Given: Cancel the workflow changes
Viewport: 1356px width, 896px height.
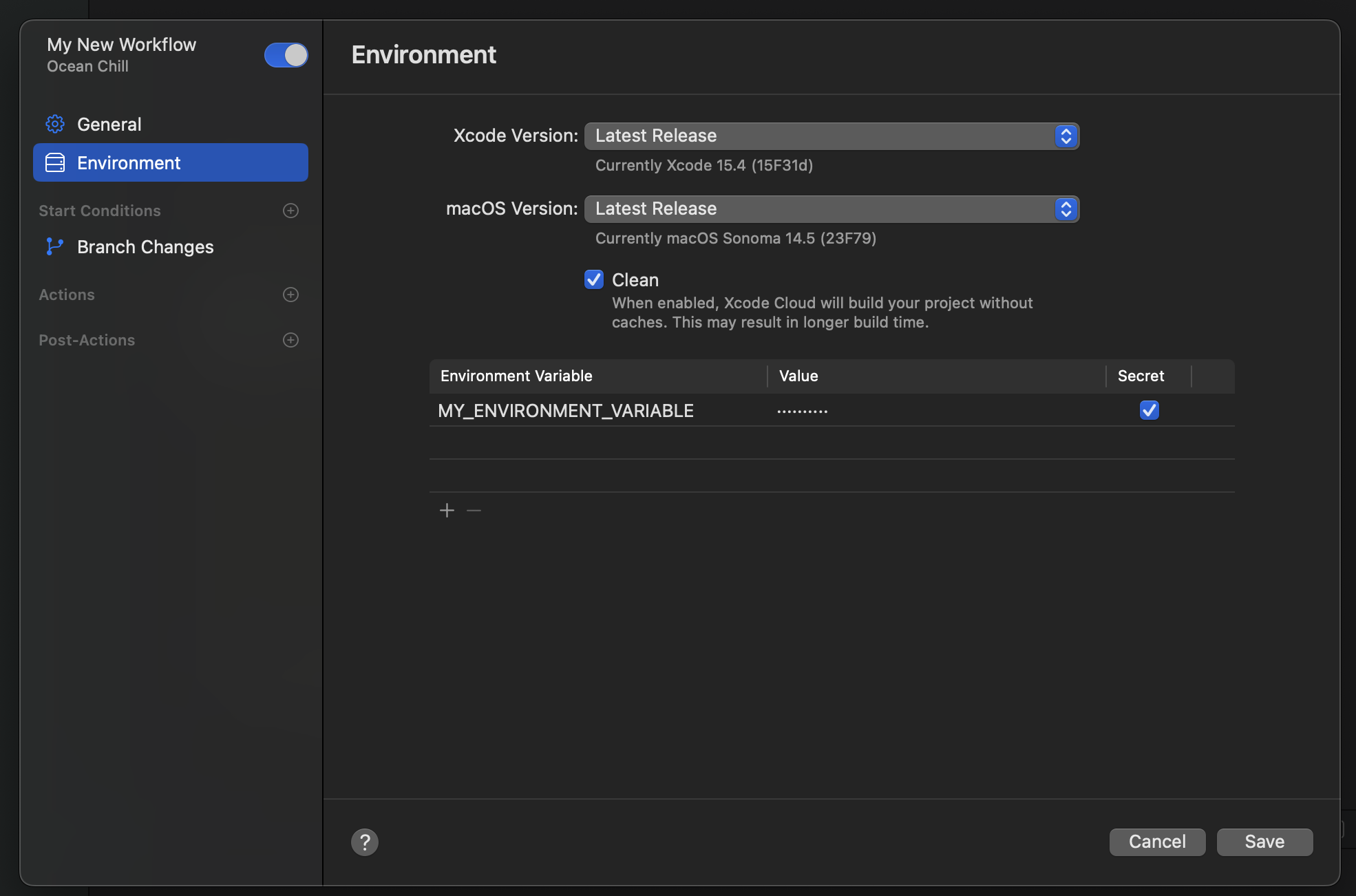Looking at the screenshot, I should coord(1157,842).
